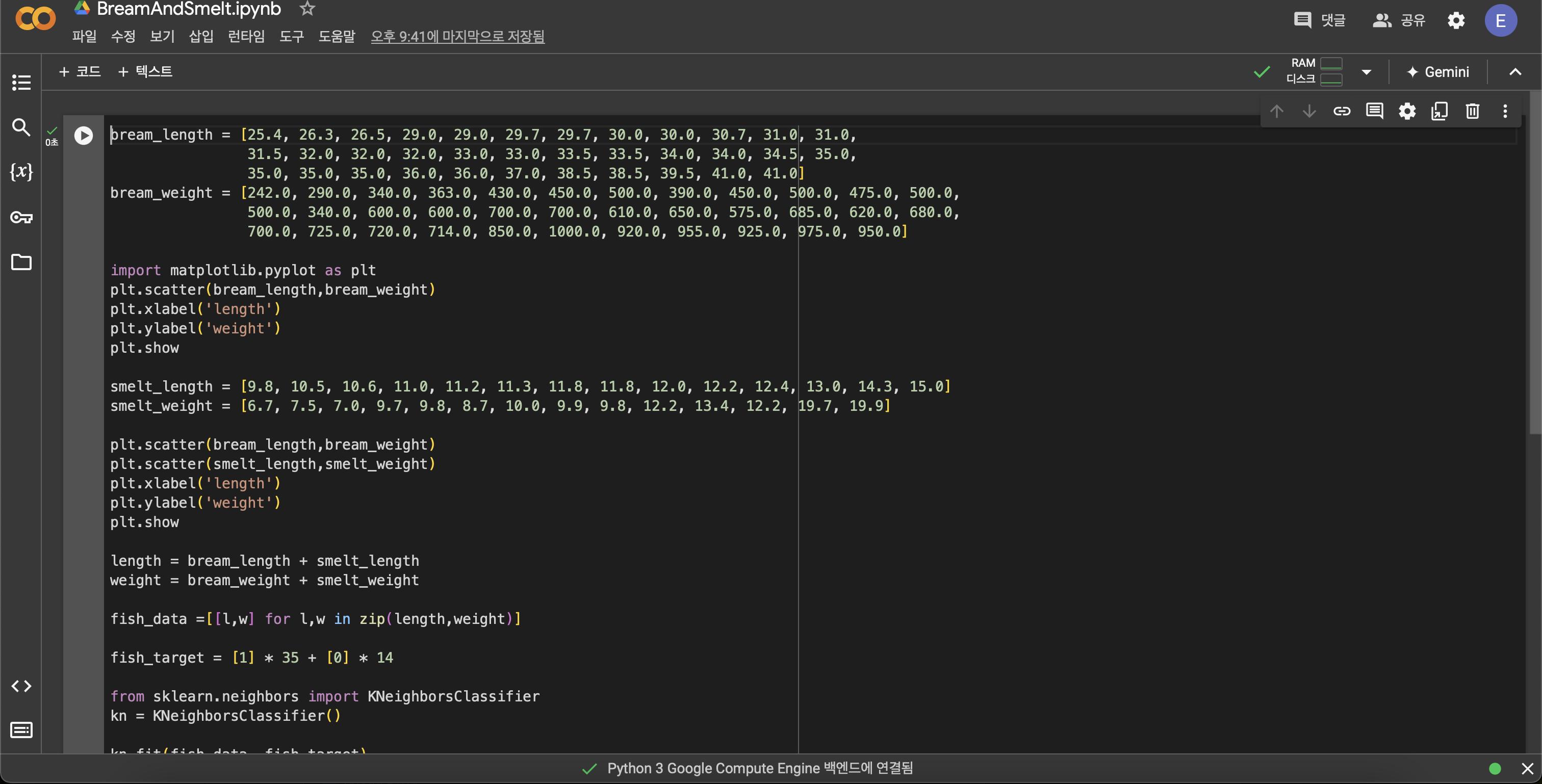Open the files folder panel
Screen dimensions: 1542x784
pos(21,262)
